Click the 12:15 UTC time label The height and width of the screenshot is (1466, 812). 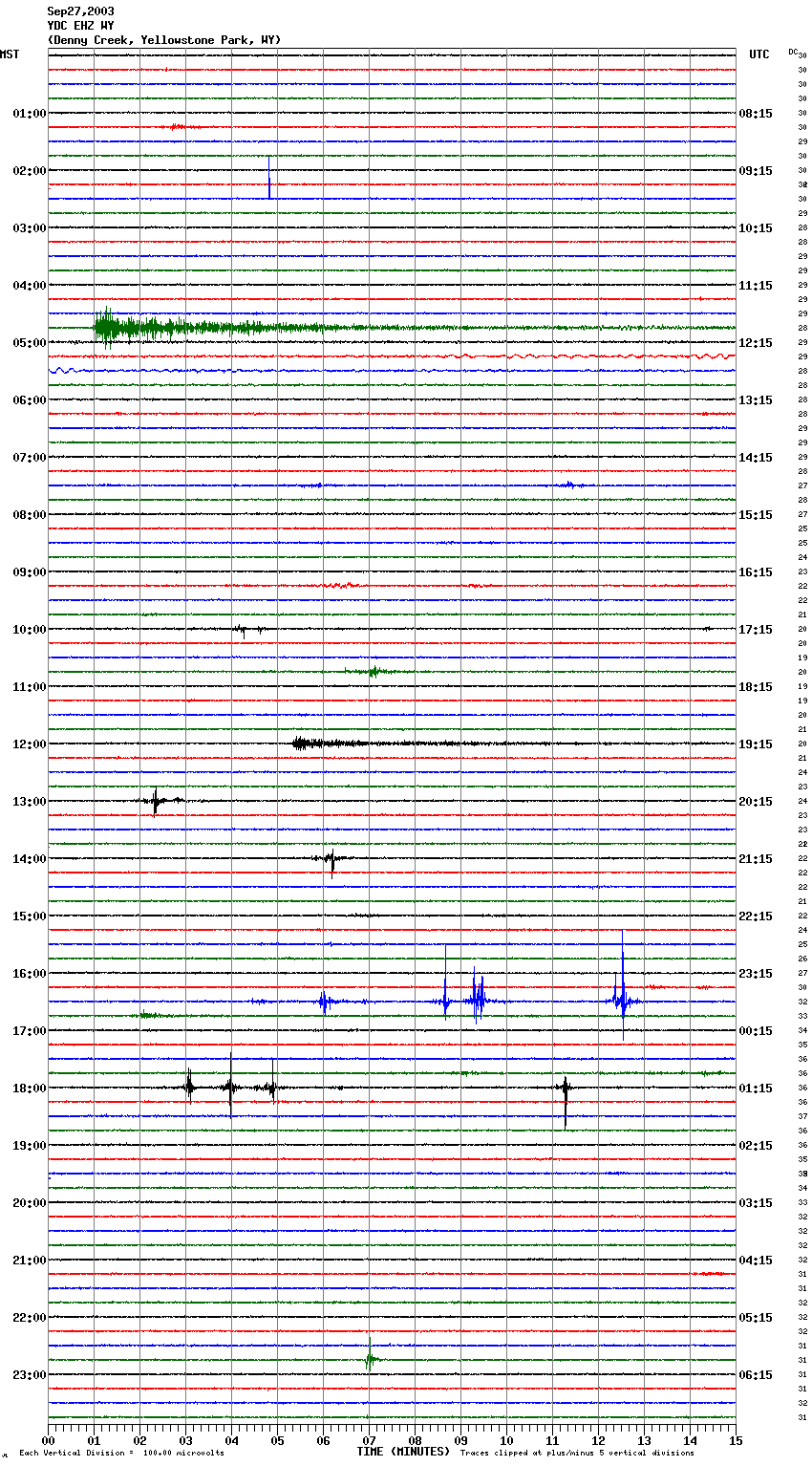pos(756,343)
